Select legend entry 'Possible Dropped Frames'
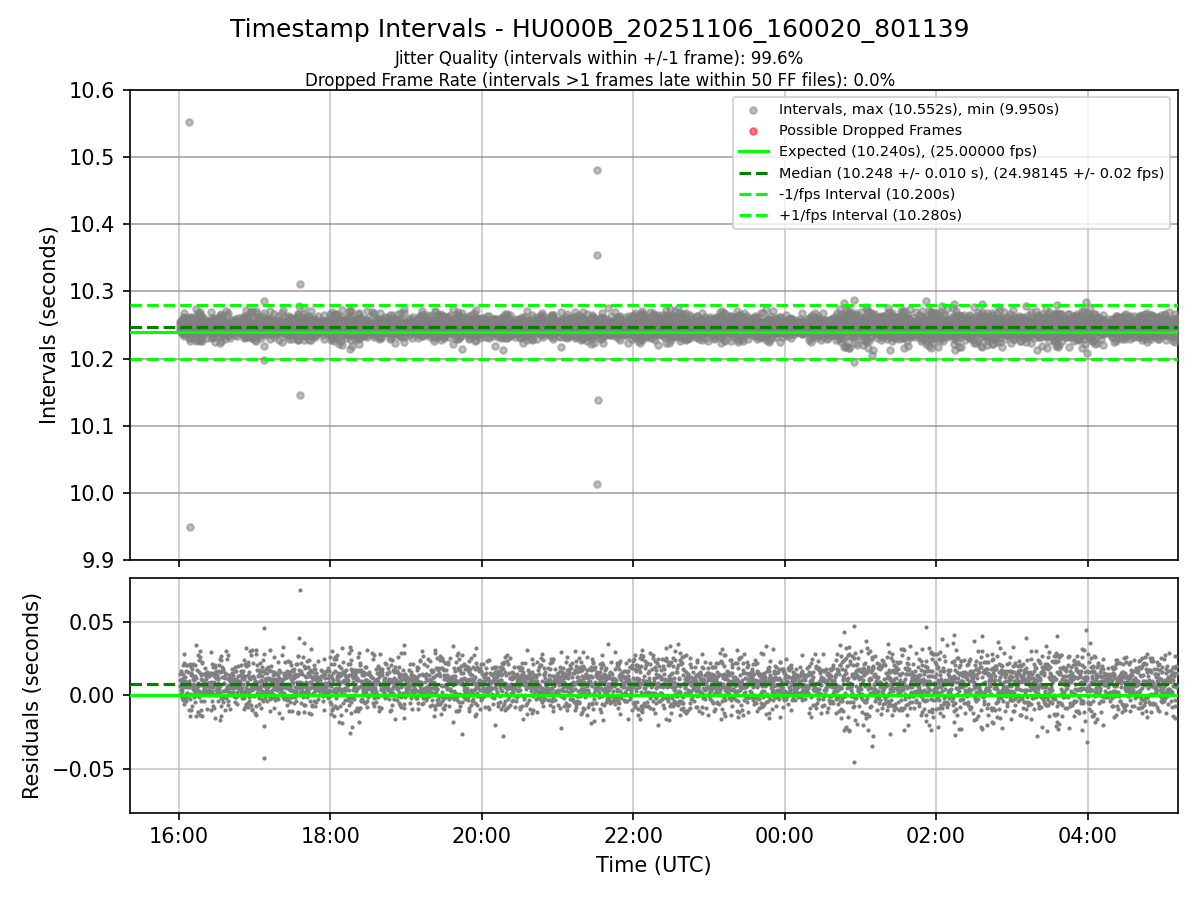Screen dimensions: 1200x900 click(870, 130)
